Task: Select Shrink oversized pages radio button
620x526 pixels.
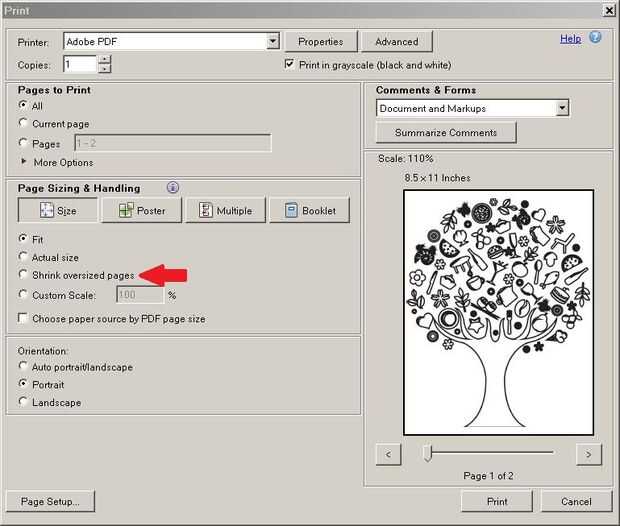Action: point(23,274)
